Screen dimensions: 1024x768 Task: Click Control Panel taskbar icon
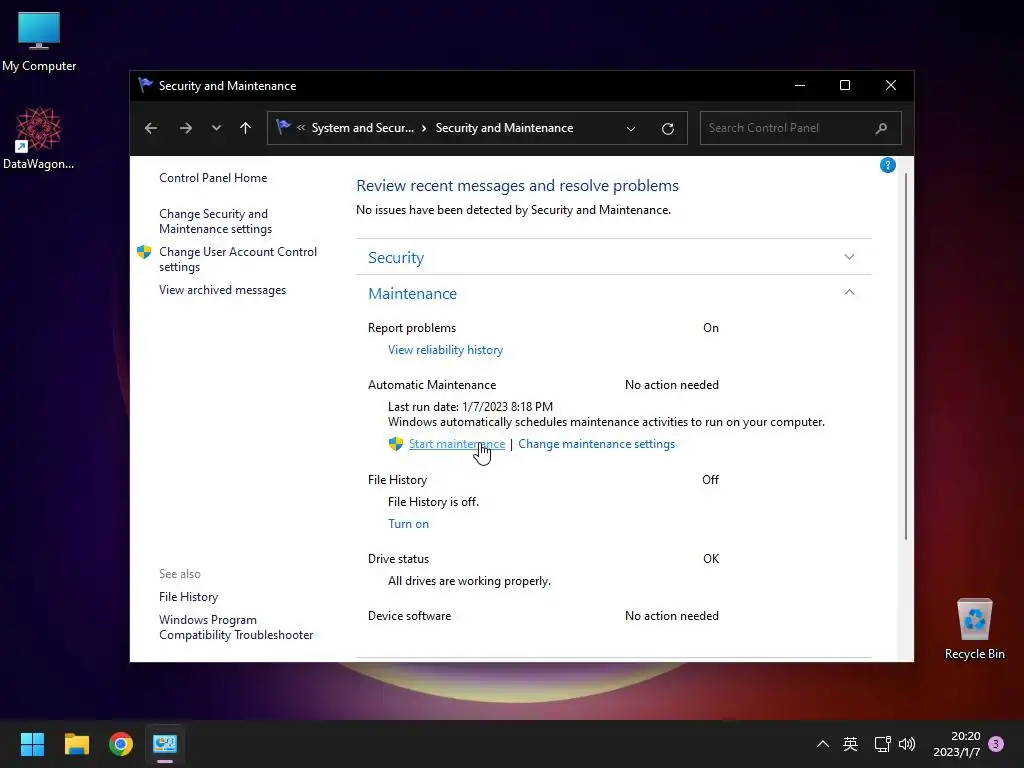(165, 744)
